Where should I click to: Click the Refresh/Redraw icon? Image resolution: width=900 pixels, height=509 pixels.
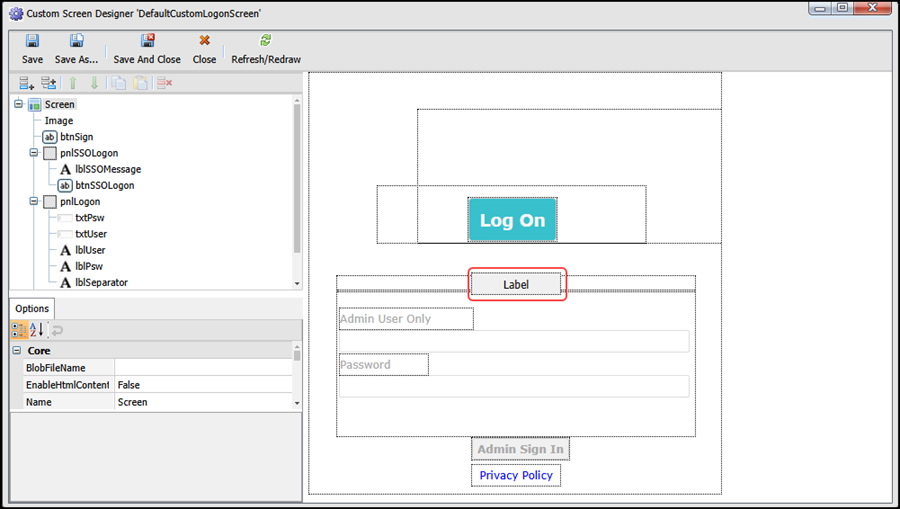[265, 42]
